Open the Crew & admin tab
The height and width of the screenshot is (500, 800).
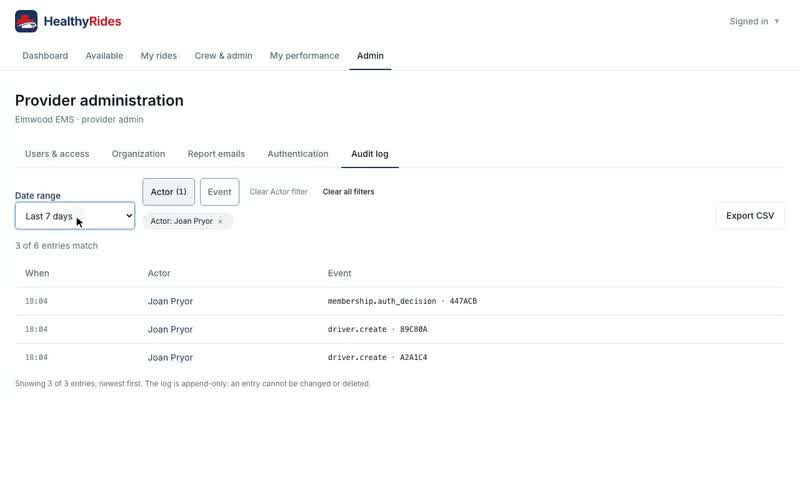click(223, 56)
